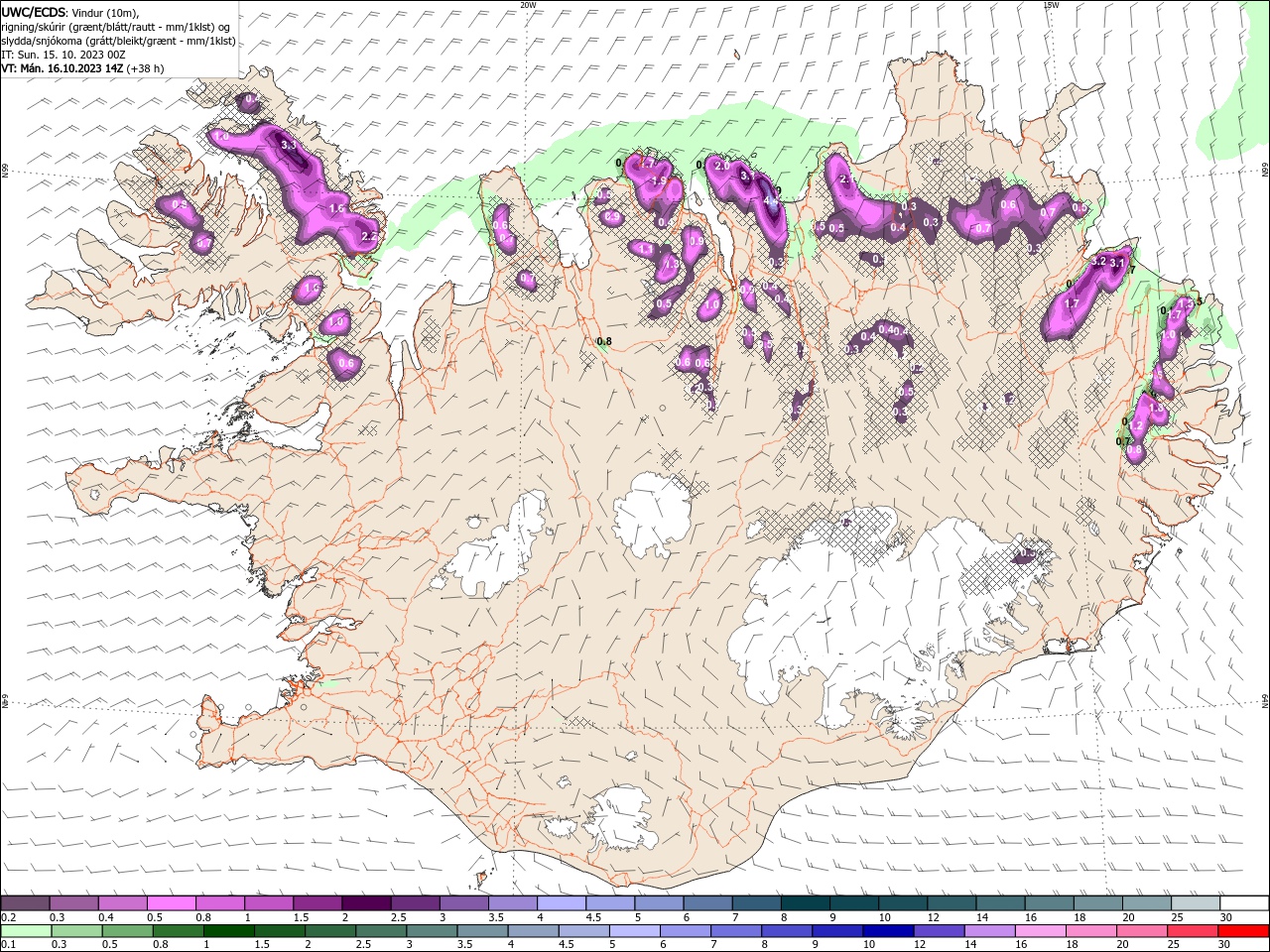Viewport: 1270px width, 952px height.
Task: Select the 'IT: Sun. 15. 10. 2023 00Z' line
Action: pyautogui.click(x=64, y=55)
